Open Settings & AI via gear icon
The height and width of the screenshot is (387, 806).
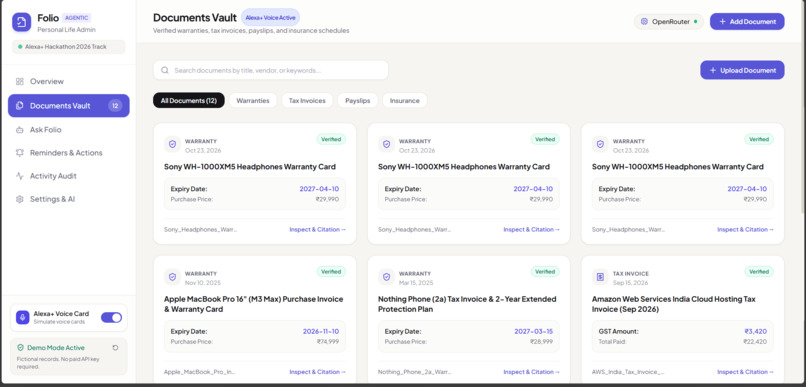[20, 199]
